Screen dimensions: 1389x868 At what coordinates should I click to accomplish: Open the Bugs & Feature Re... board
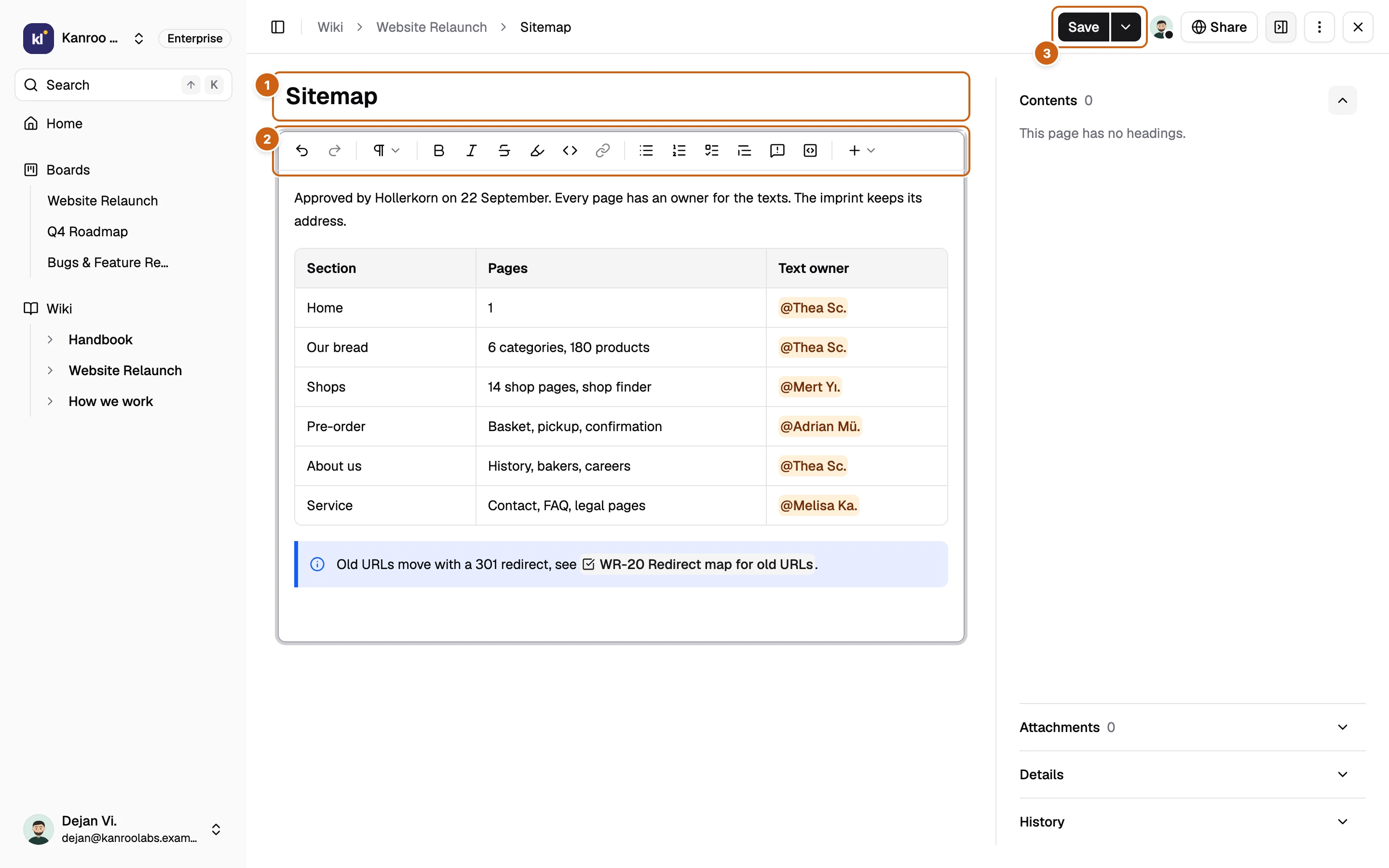(108, 262)
